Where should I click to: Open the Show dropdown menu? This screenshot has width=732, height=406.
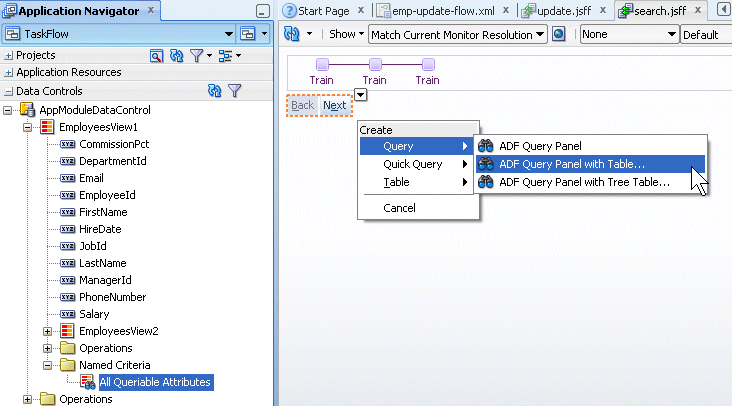click(346, 34)
